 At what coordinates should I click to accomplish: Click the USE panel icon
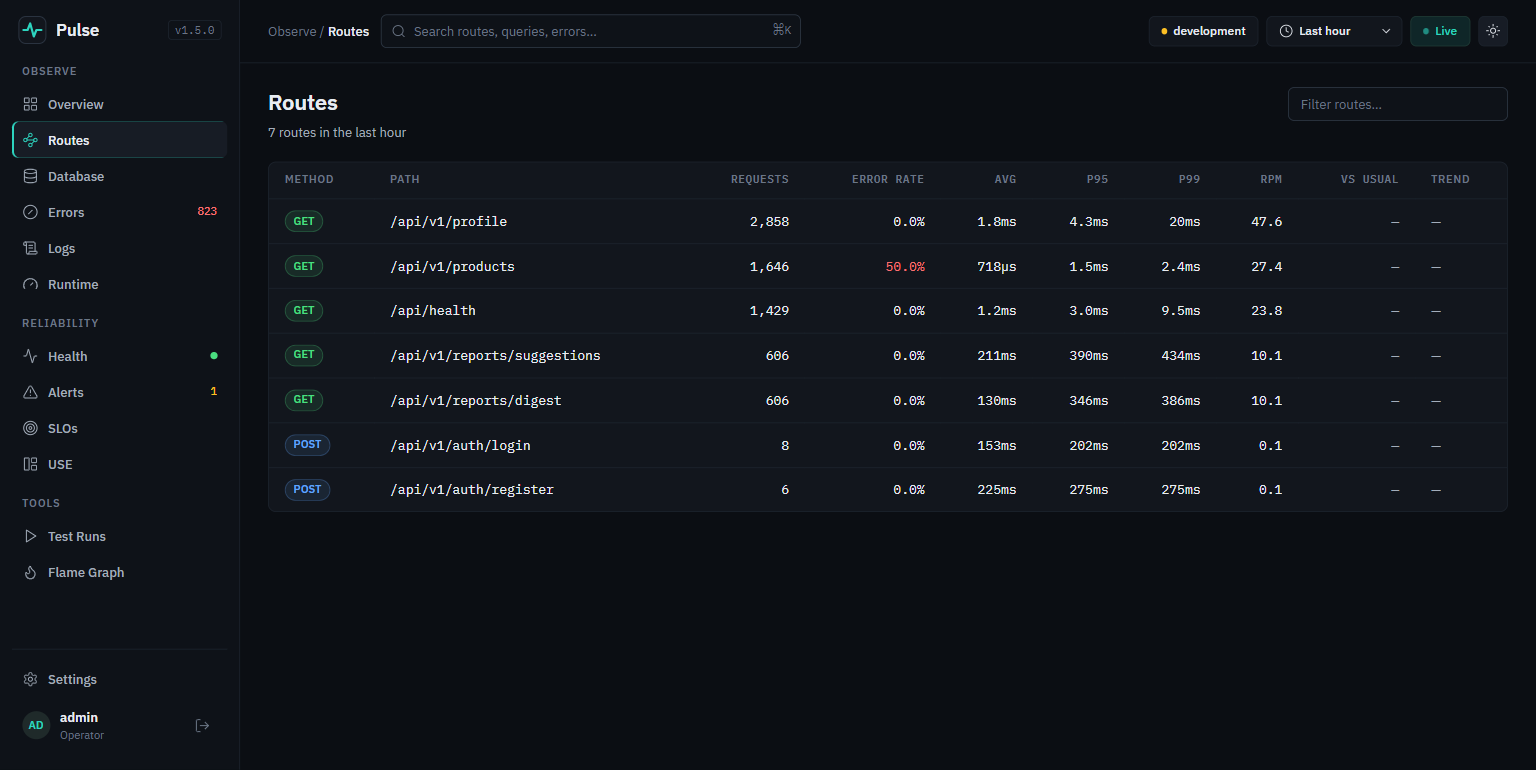(30, 464)
